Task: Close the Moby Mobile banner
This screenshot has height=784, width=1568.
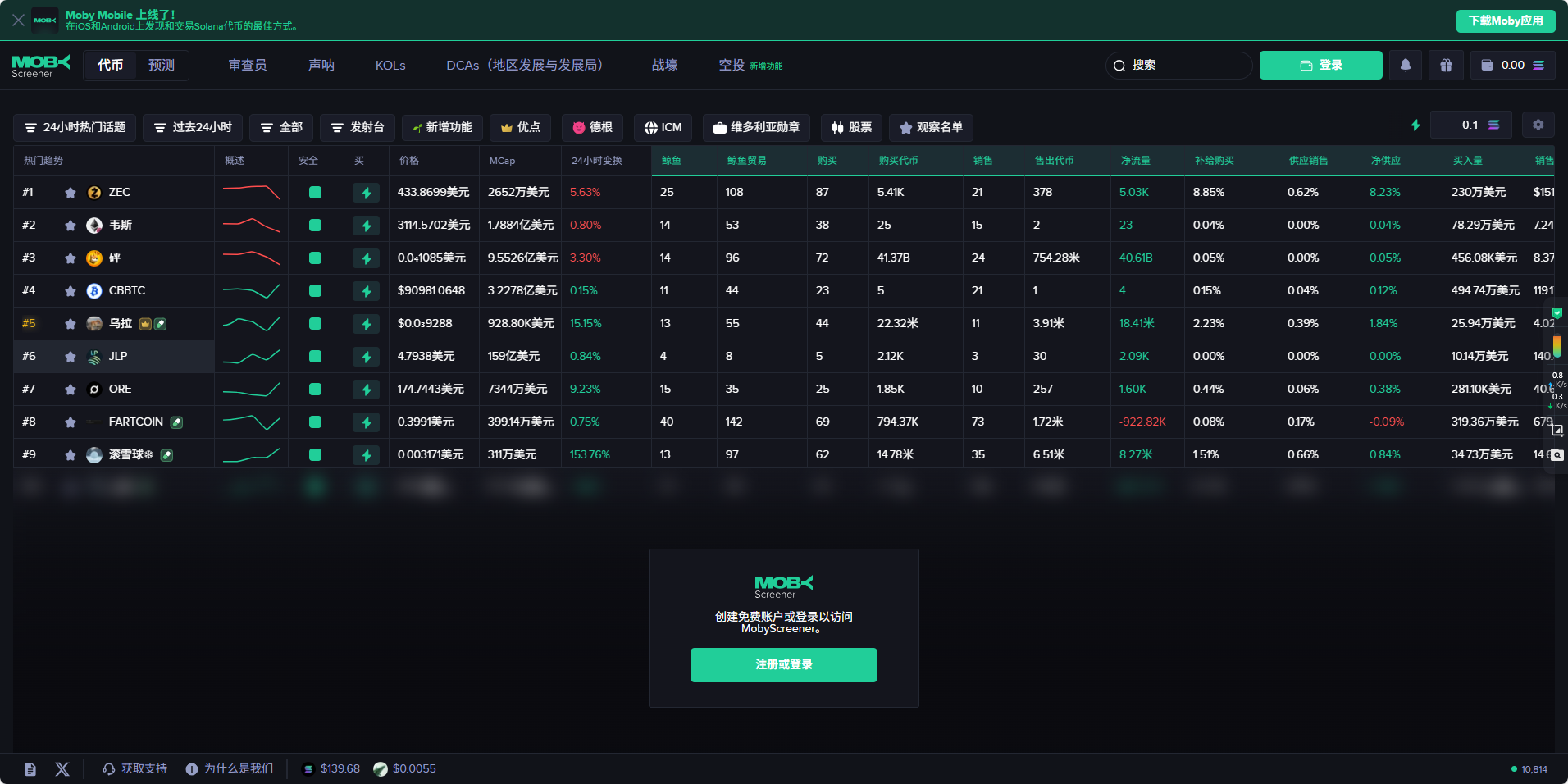Action: pyautogui.click(x=18, y=20)
